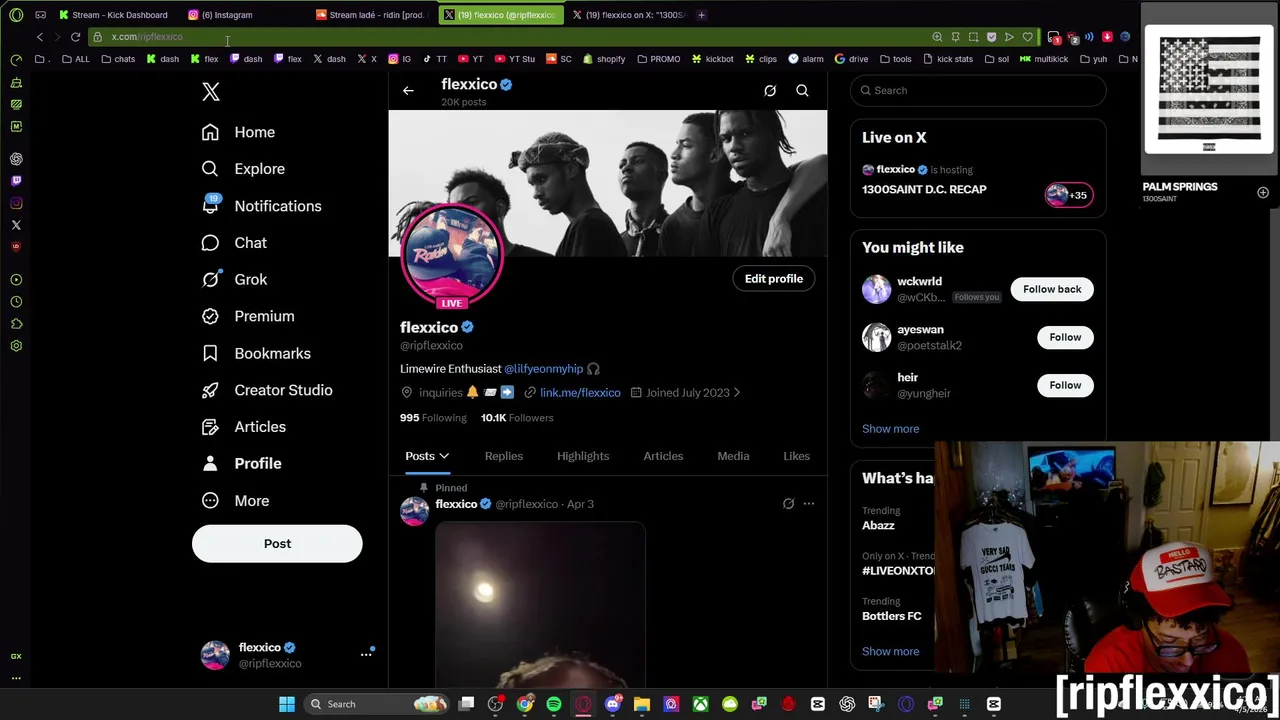Open the PROMO bookmarks folder
This screenshot has height=720, width=1280.
click(658, 59)
